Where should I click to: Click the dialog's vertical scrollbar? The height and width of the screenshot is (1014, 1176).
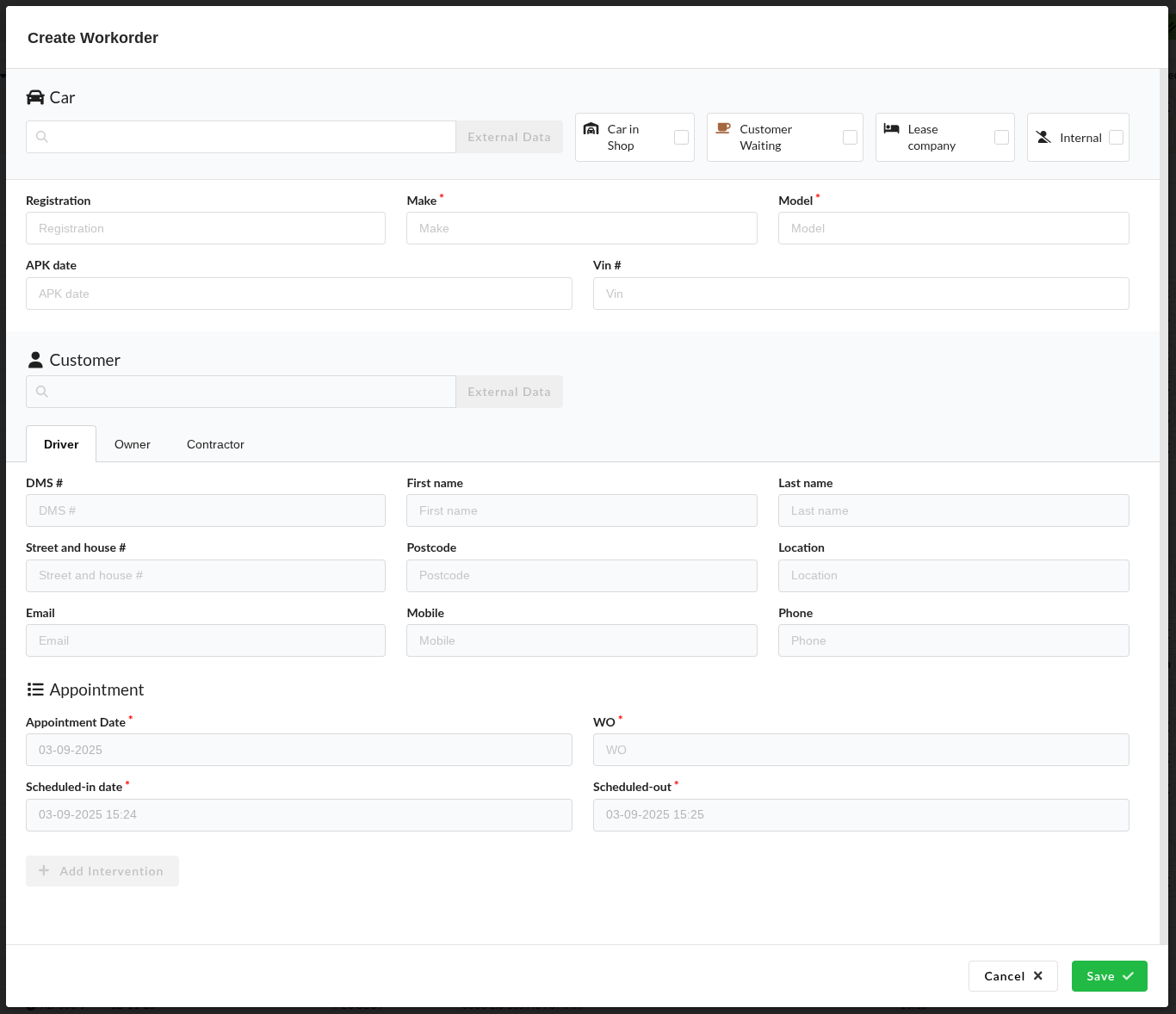click(x=1164, y=506)
